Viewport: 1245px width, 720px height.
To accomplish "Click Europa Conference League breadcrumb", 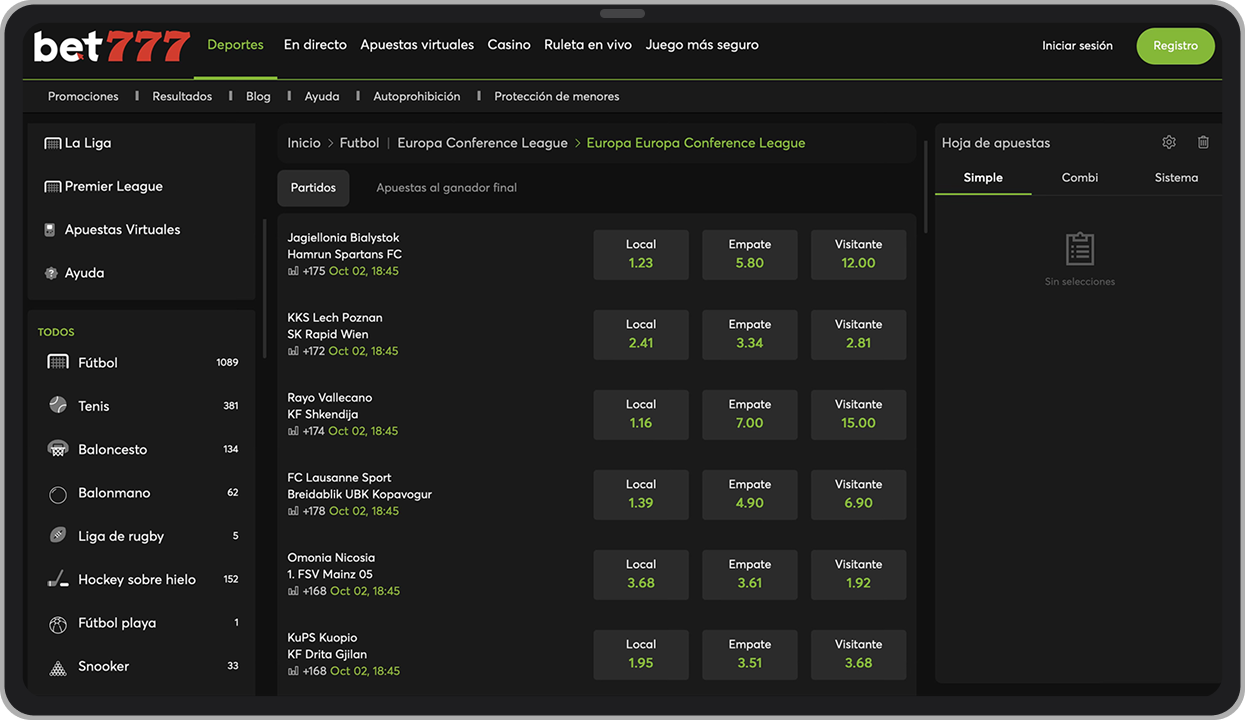I will point(482,143).
